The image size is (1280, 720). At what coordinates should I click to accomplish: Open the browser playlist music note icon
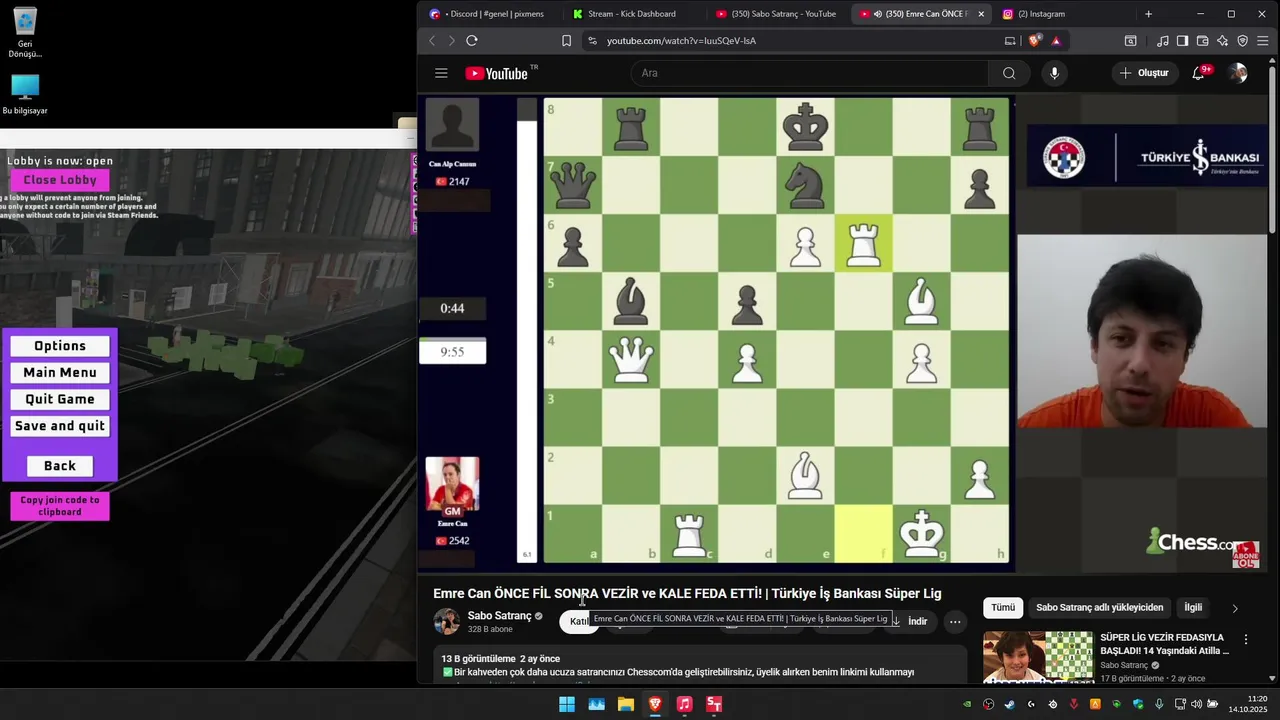click(1162, 41)
